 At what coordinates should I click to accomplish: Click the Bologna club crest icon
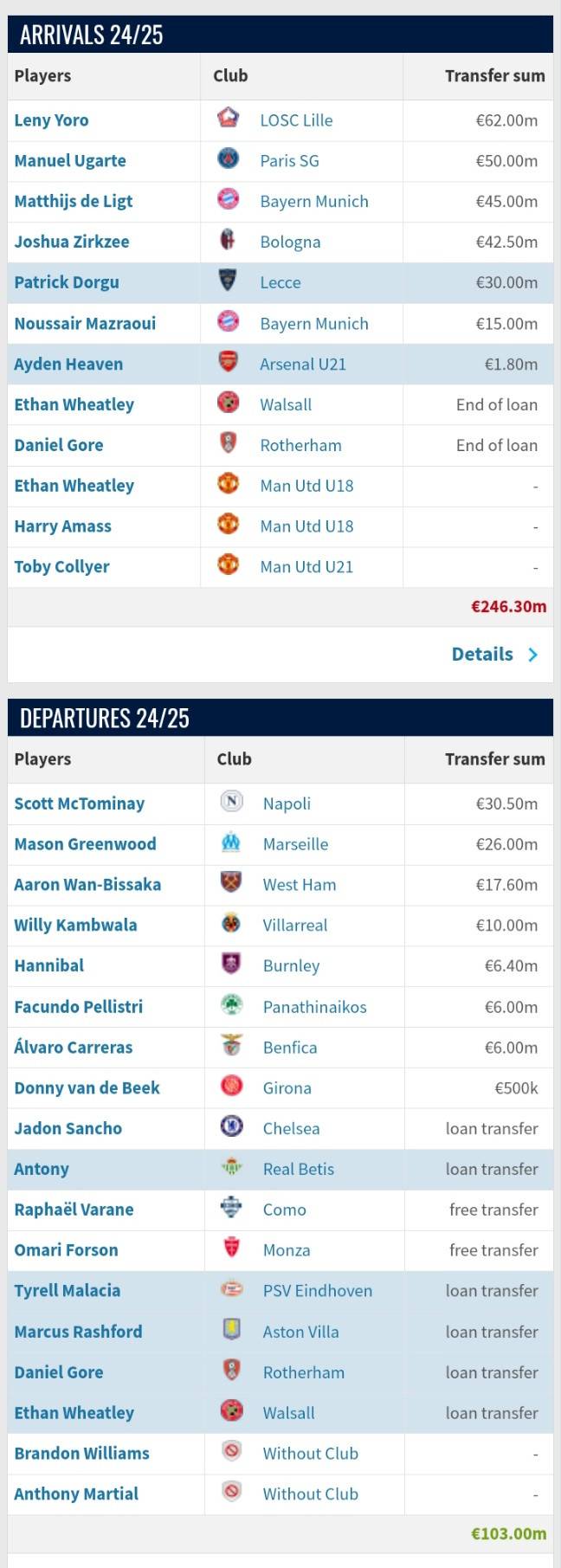228,239
